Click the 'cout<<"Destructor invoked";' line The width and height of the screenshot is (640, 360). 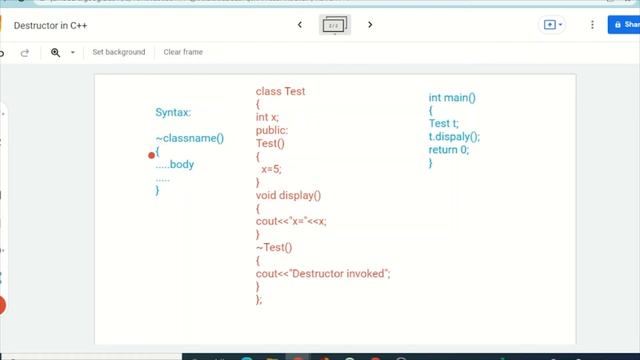pos(323,273)
